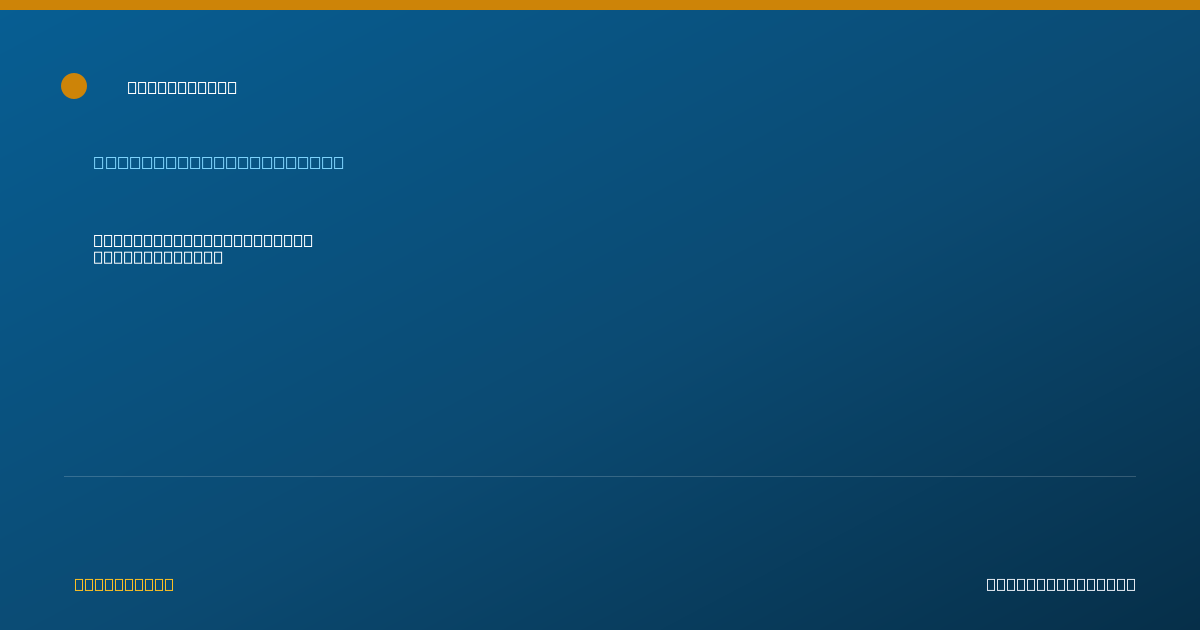1200x630 pixels.
Task: Open the yellow footer link at bottom left
Action: click(x=124, y=584)
